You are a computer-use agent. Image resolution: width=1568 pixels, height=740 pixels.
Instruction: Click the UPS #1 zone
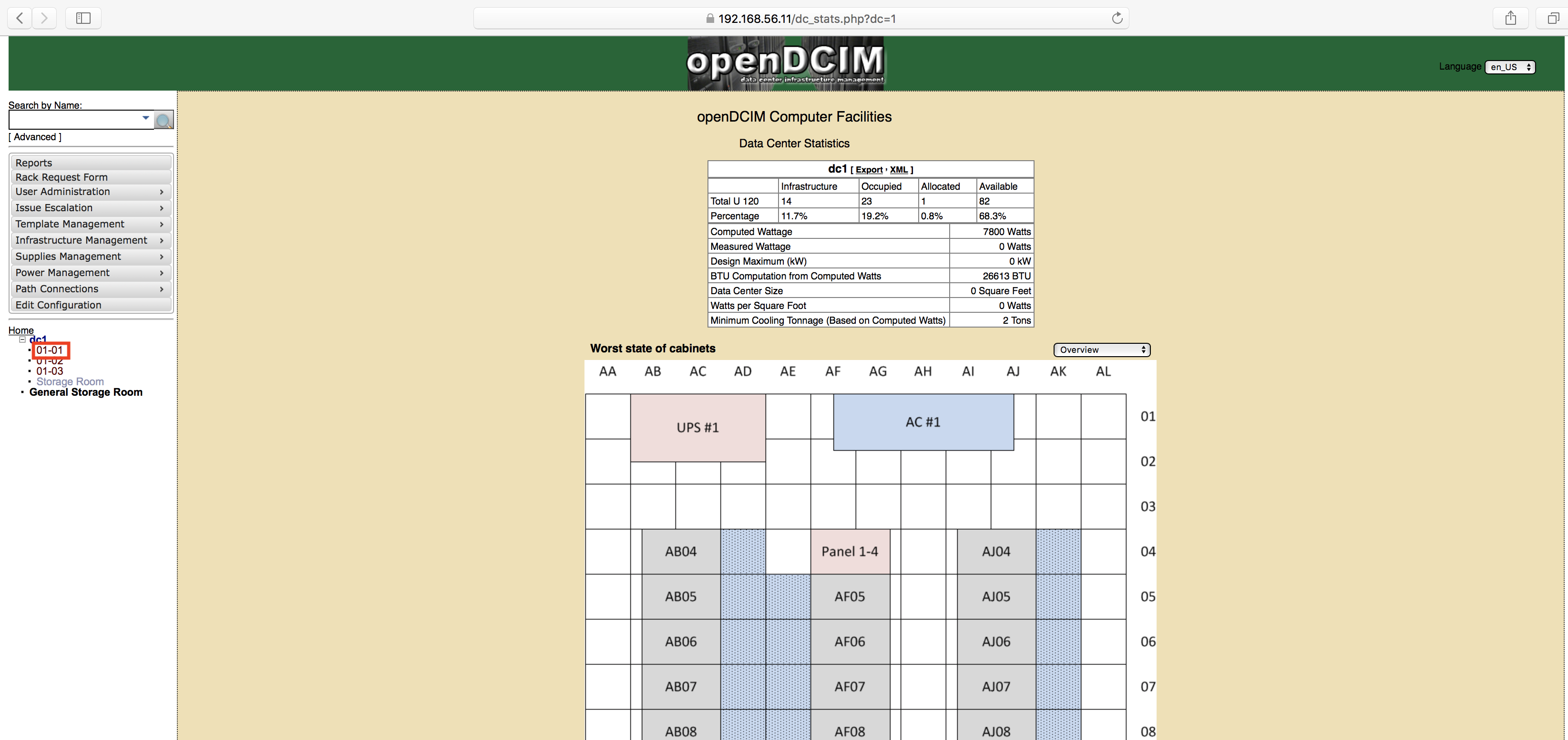point(698,428)
